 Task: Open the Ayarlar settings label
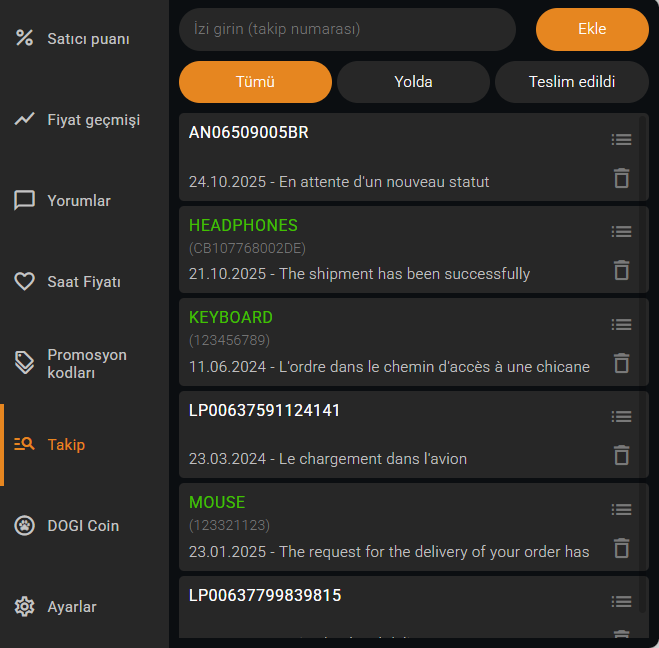[71, 607]
